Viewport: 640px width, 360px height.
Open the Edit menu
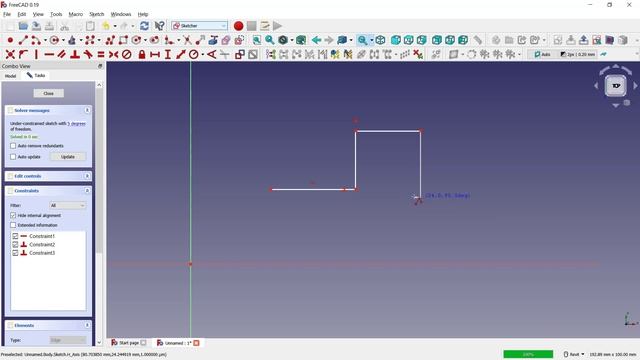tap(22, 14)
